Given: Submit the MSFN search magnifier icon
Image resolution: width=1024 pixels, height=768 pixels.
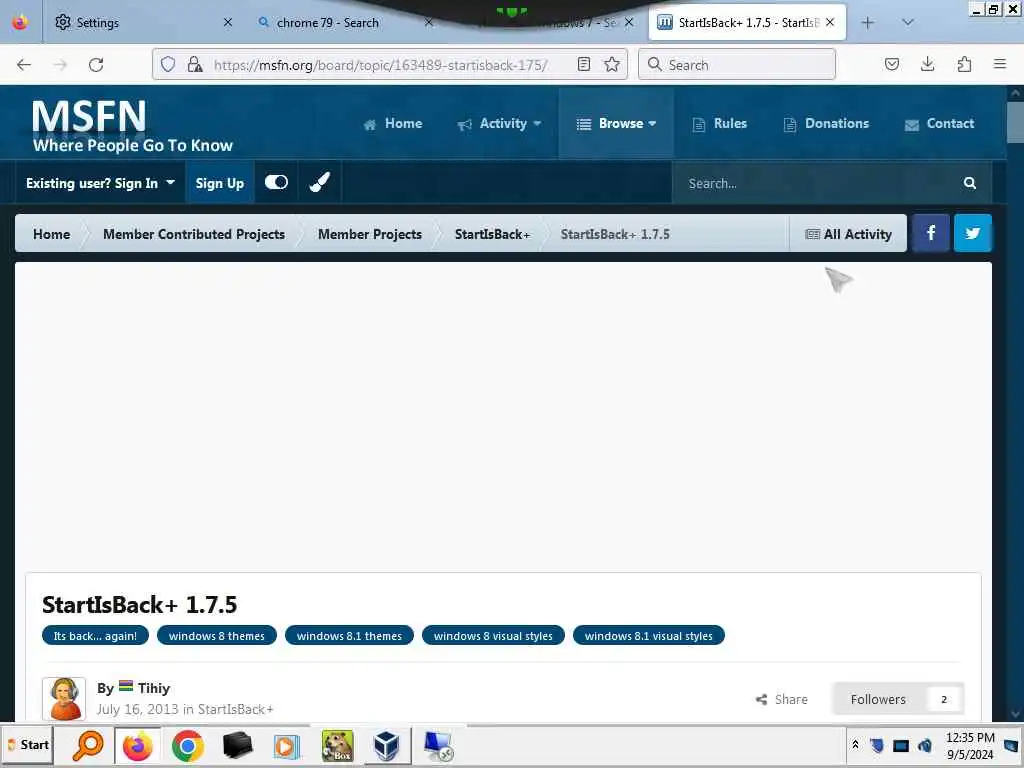Looking at the screenshot, I should 970,184.
